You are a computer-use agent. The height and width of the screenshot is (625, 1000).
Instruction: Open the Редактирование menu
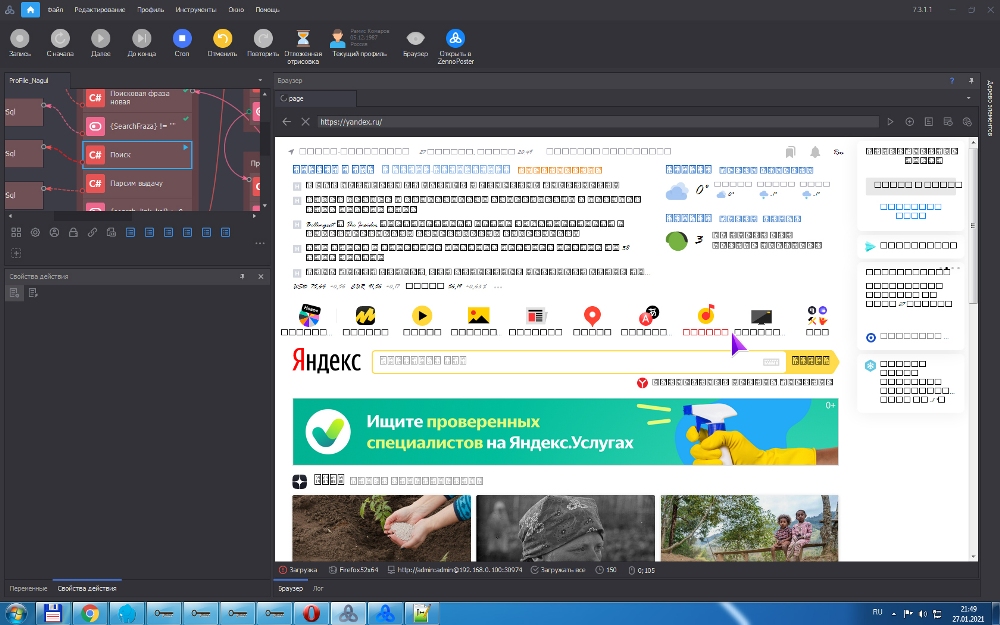99,10
